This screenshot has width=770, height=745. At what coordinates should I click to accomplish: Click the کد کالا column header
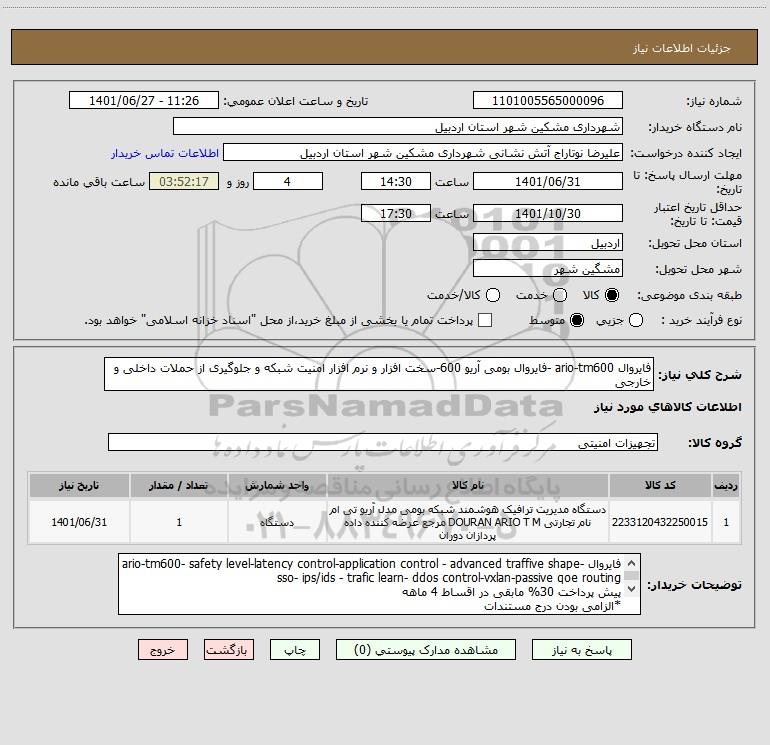(660, 485)
